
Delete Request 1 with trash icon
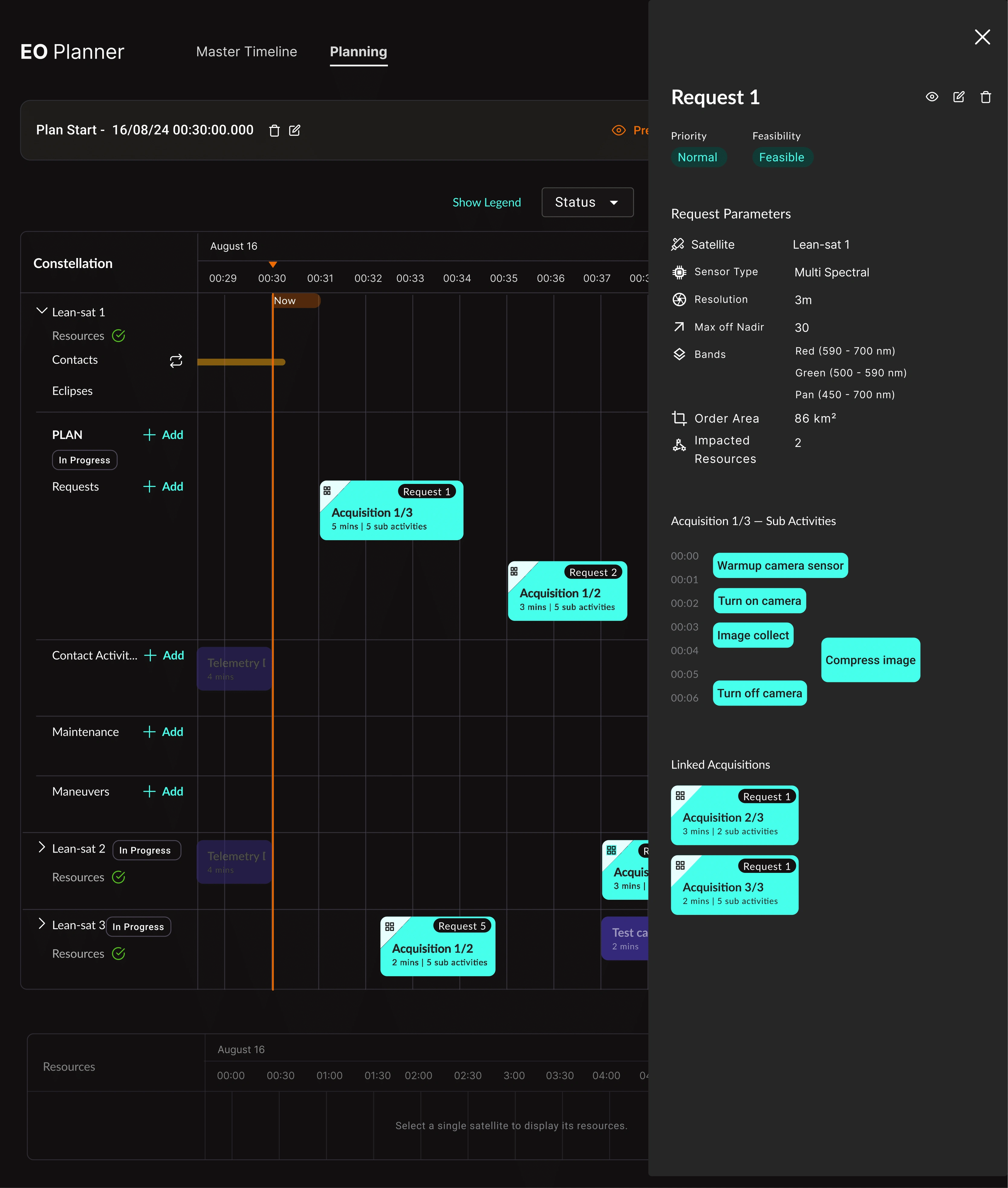[986, 96]
